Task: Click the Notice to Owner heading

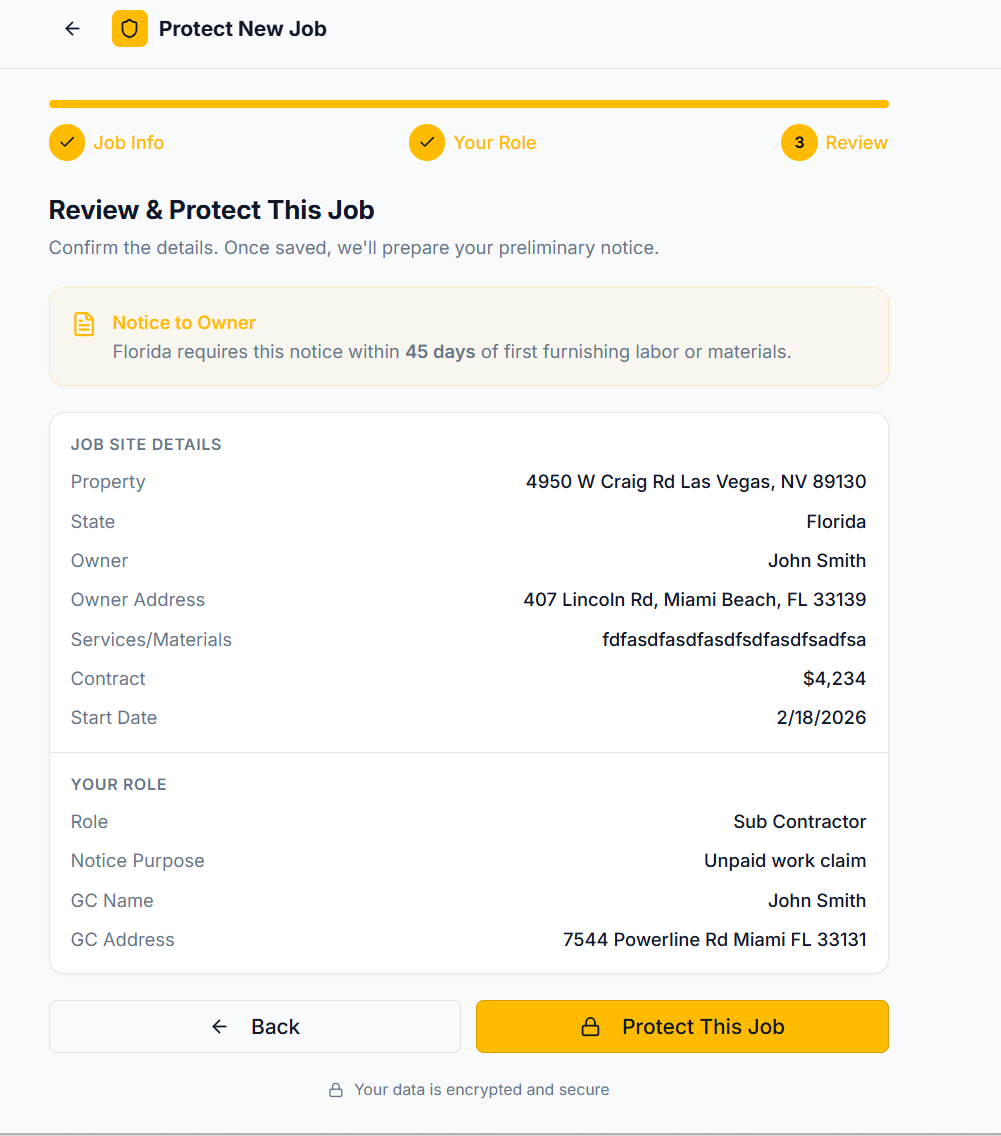Action: pyautogui.click(x=184, y=323)
